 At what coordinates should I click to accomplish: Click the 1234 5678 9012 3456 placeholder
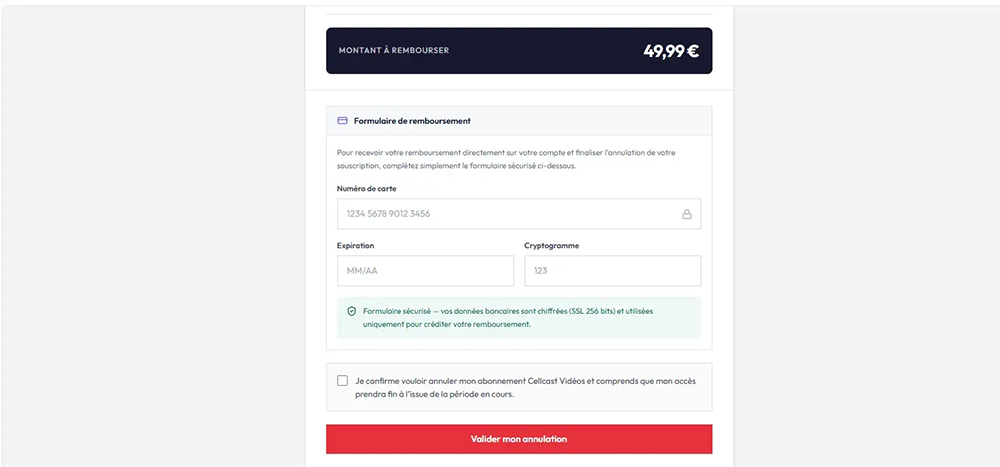tap(388, 214)
